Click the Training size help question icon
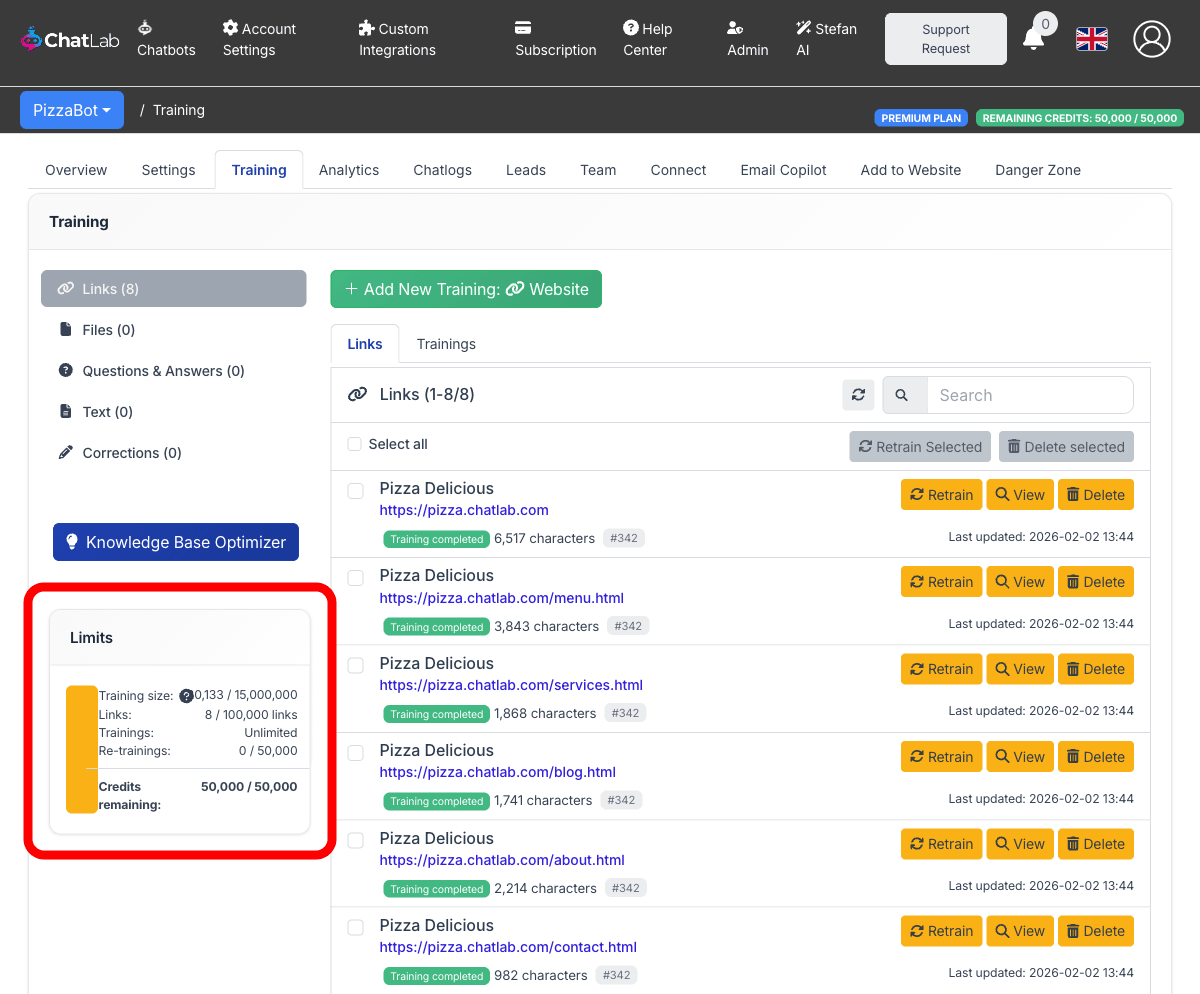Screen dimensions: 1200x994 (186, 696)
